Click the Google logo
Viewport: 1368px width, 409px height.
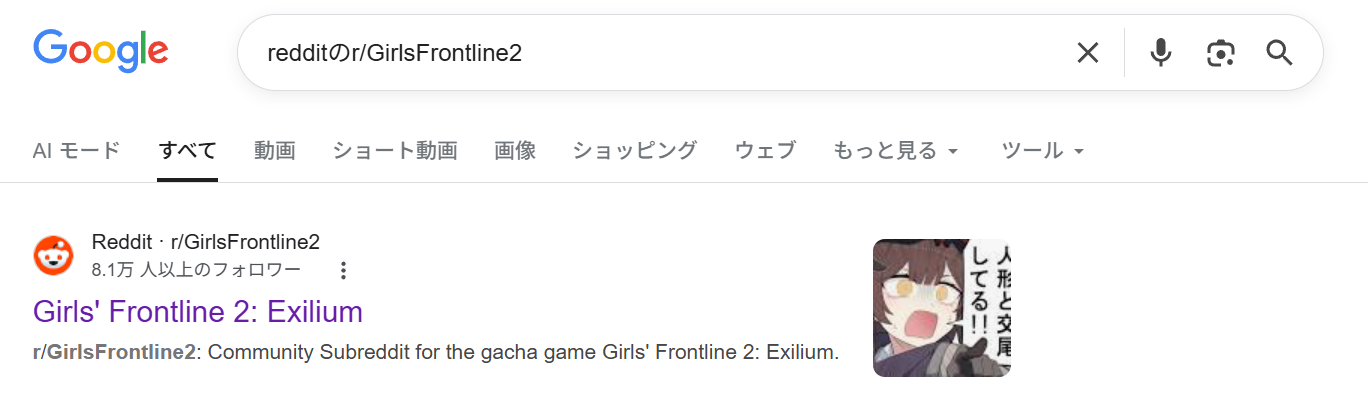click(100, 50)
